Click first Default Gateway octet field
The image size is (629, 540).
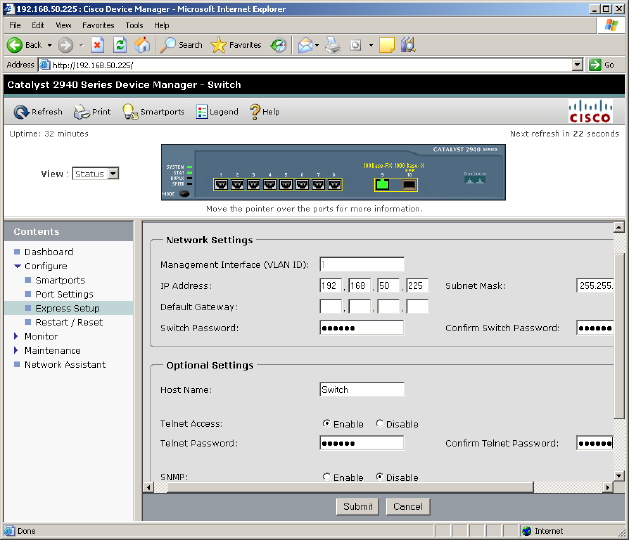click(x=331, y=307)
